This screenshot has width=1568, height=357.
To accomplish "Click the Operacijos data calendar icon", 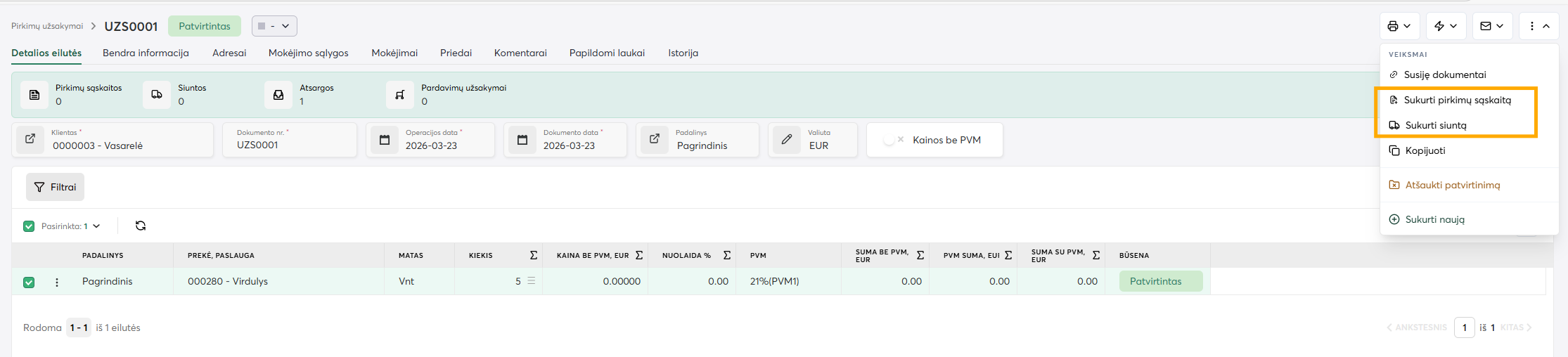I will [x=385, y=140].
